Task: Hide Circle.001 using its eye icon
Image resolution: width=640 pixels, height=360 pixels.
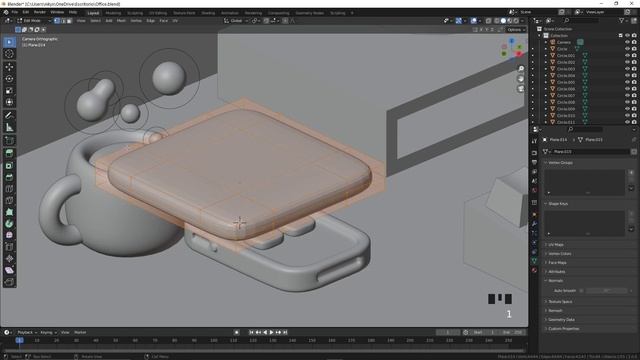Action: coord(627,56)
